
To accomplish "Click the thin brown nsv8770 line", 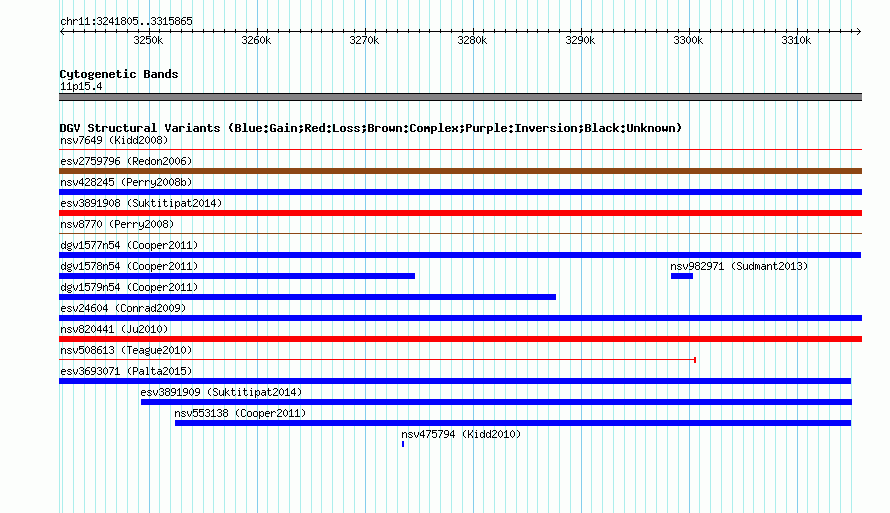I will click(460, 233).
